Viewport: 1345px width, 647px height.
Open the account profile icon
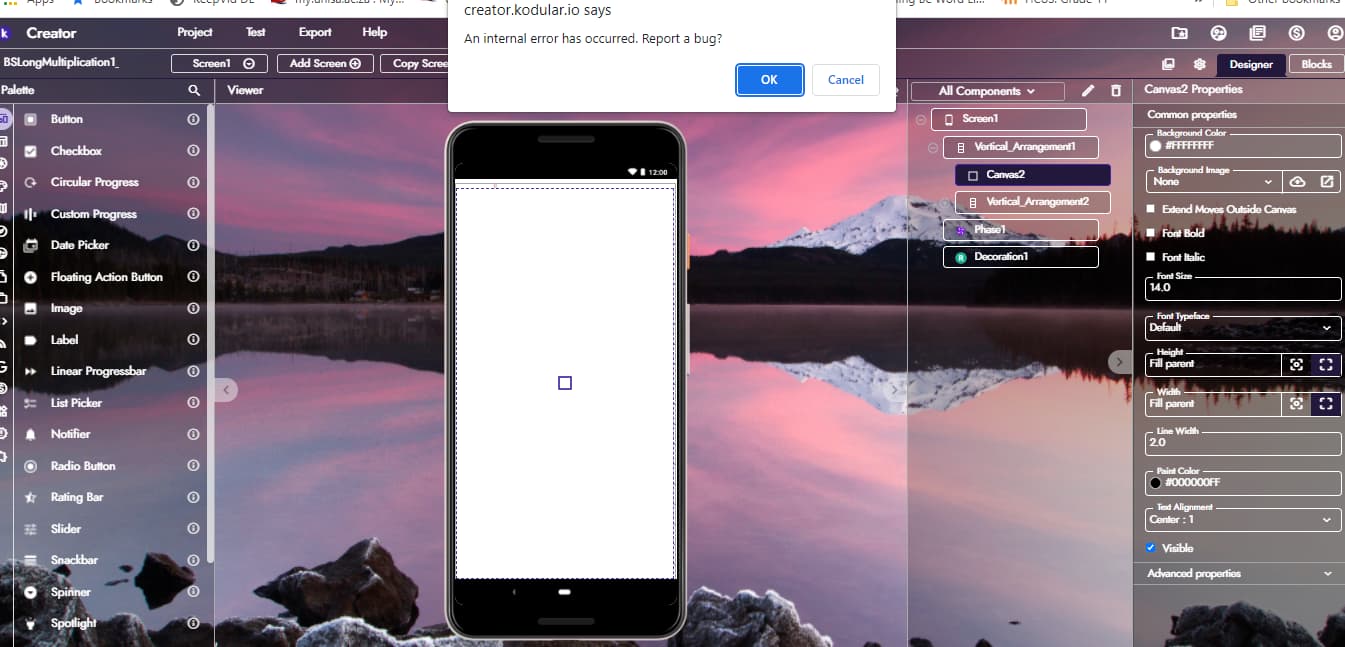pos(1335,33)
